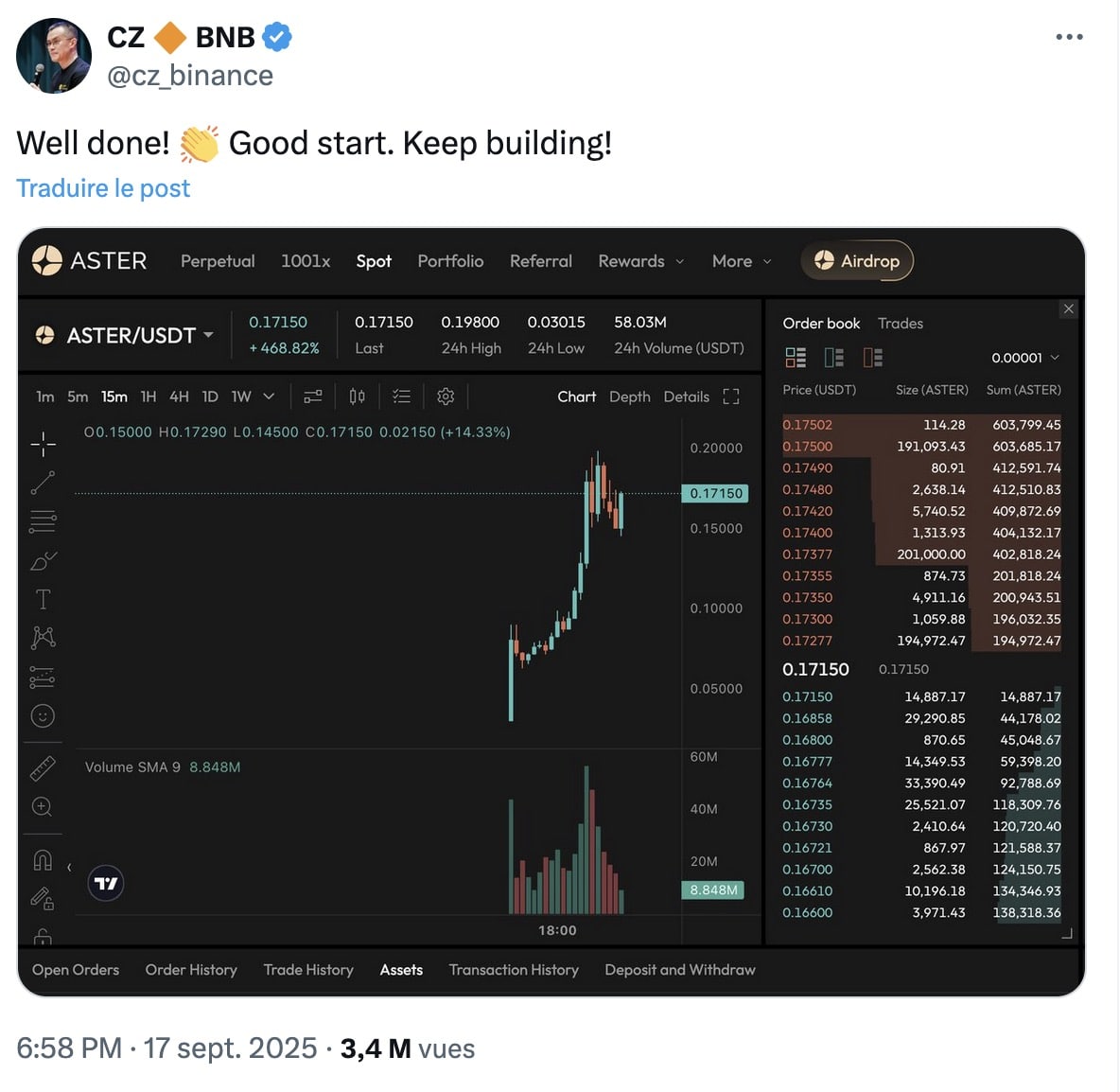
Task: Pick the text annotation tool
Action: (x=43, y=599)
